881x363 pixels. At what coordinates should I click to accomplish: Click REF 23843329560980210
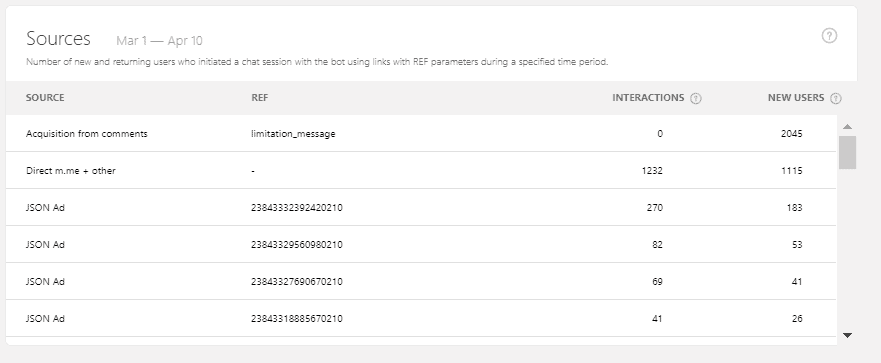[297, 244]
